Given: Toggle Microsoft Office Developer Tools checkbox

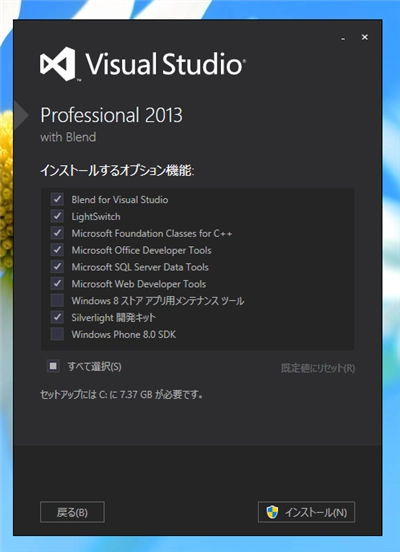Looking at the screenshot, I should pyautogui.click(x=57, y=250).
